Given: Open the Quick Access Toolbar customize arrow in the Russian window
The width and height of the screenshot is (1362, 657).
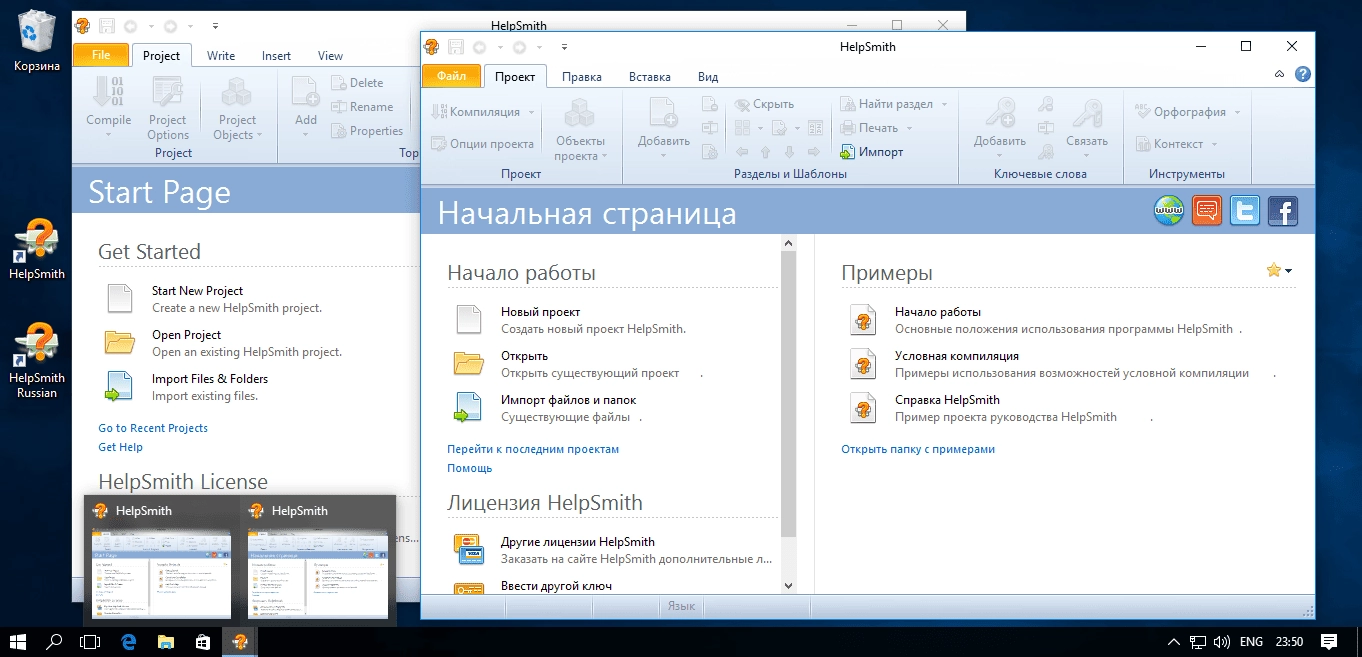Looking at the screenshot, I should [x=564, y=47].
